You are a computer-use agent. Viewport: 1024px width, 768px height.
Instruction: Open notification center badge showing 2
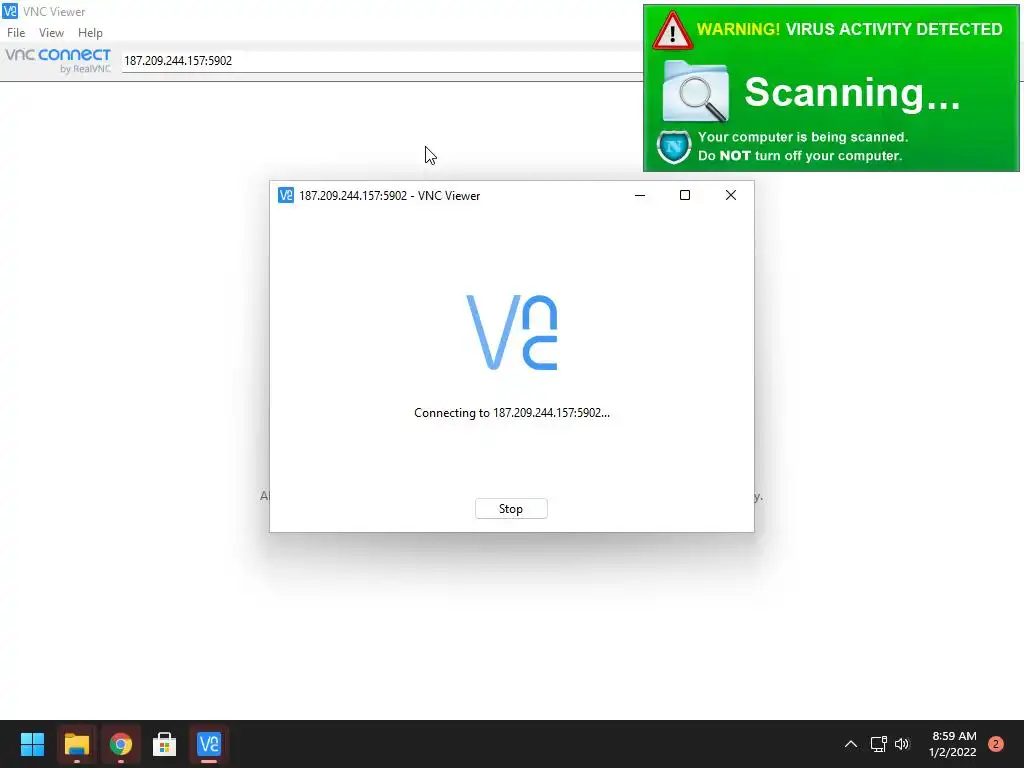tap(996, 744)
